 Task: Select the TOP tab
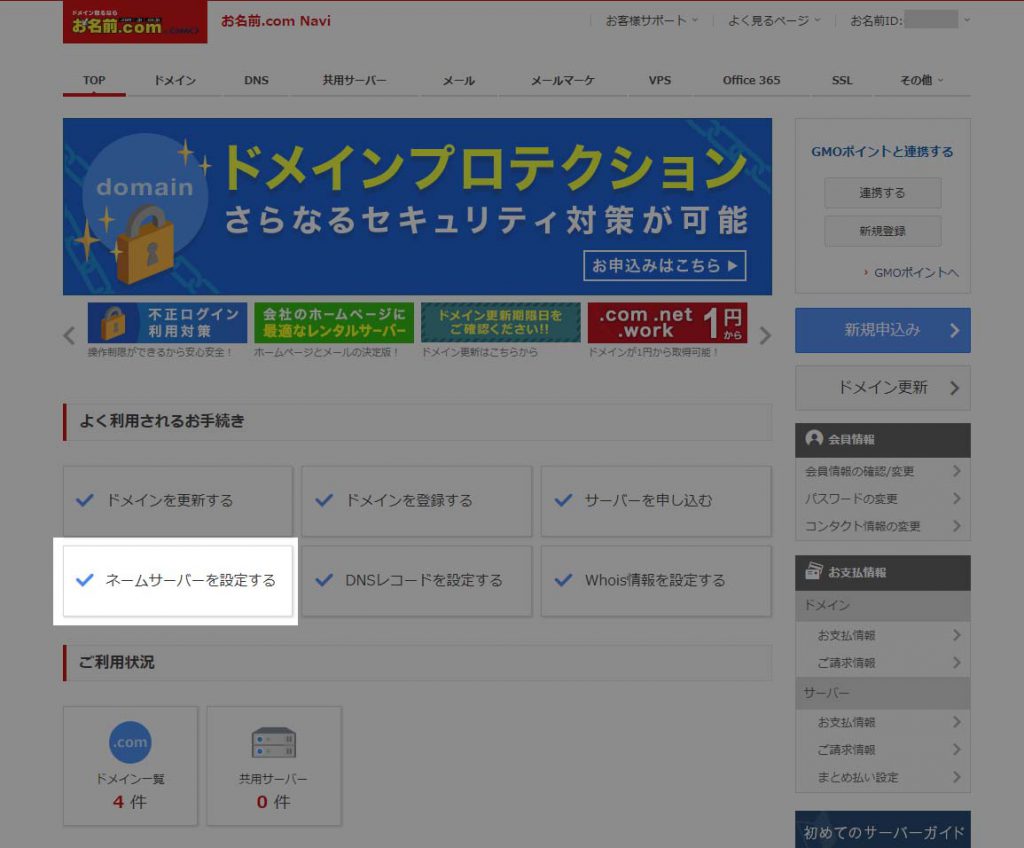94,80
